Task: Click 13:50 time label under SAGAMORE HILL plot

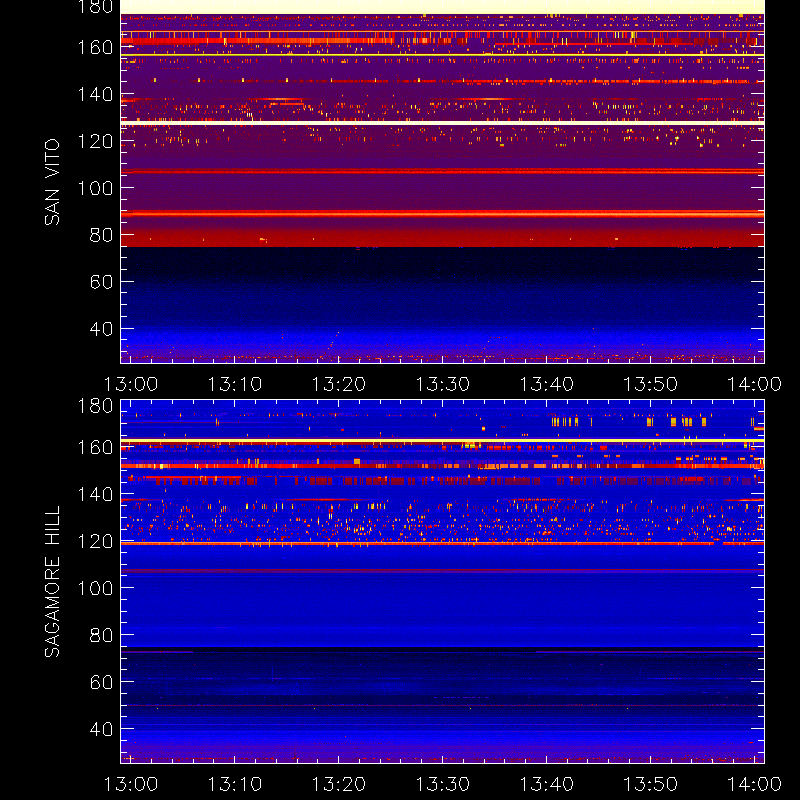Action: point(651,784)
